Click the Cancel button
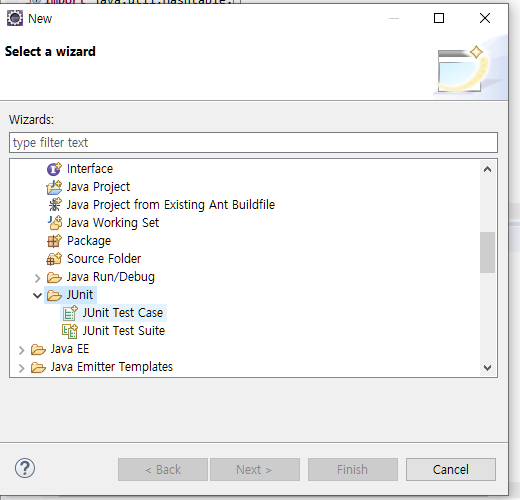This screenshot has width=520, height=500. click(451, 469)
